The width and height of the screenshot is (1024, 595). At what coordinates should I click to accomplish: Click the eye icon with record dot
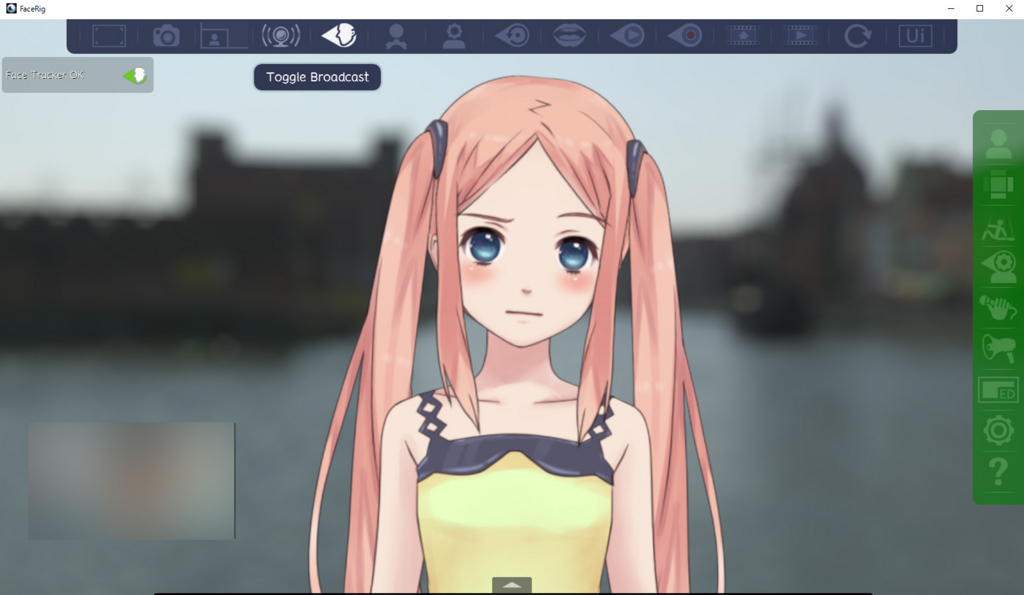pos(686,36)
